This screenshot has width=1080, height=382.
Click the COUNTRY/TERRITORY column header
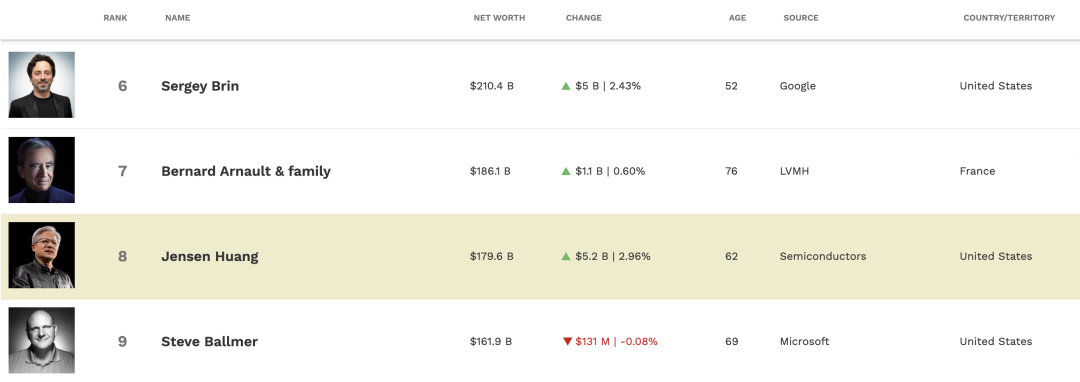(1009, 18)
